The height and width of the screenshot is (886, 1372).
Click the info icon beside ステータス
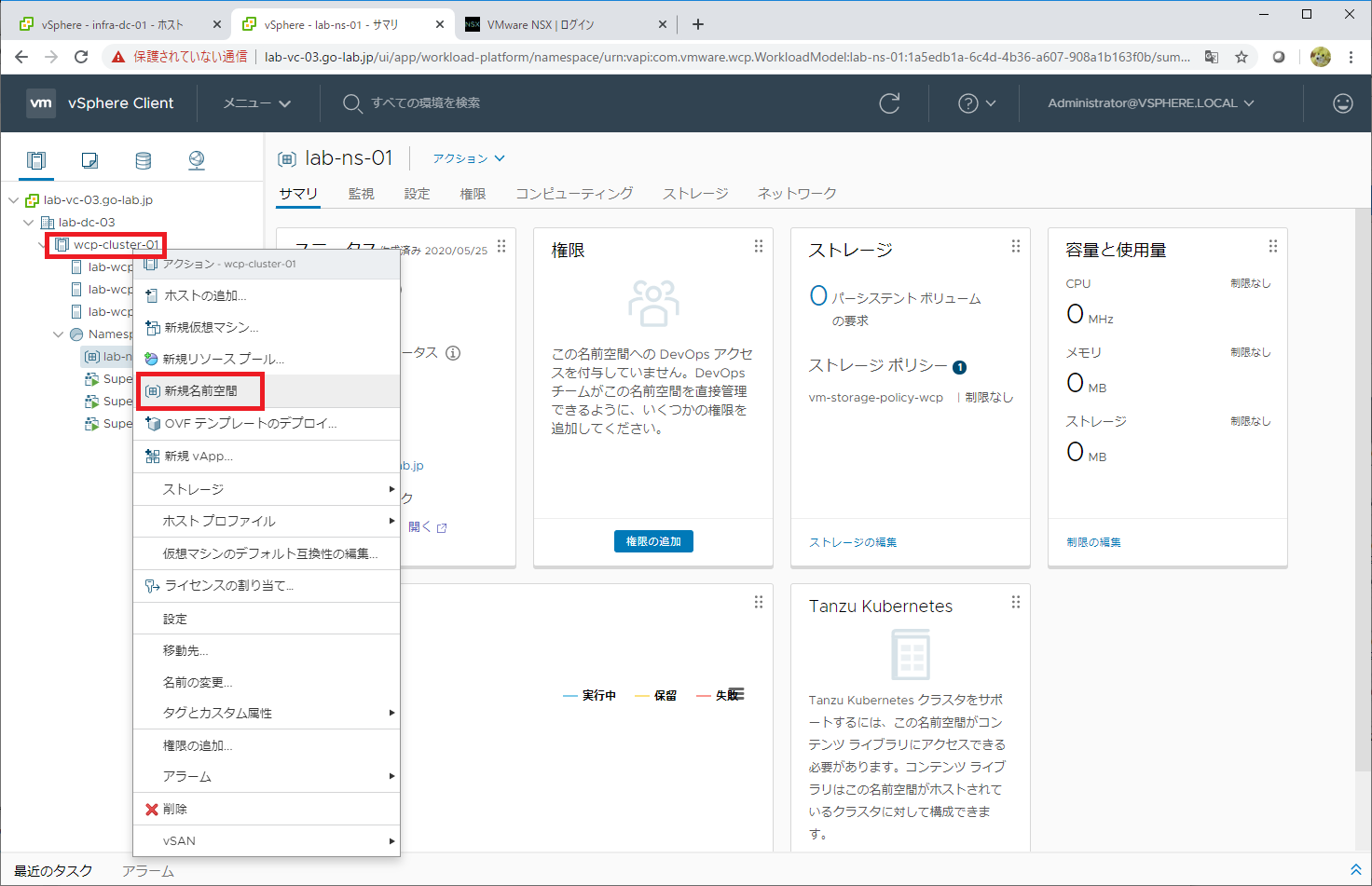(x=453, y=353)
